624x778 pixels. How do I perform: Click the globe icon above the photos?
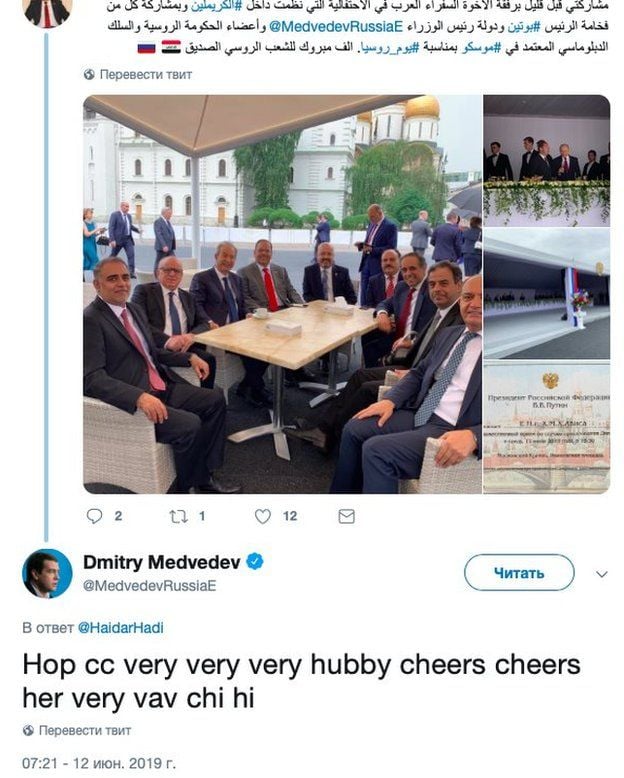pos(89,74)
